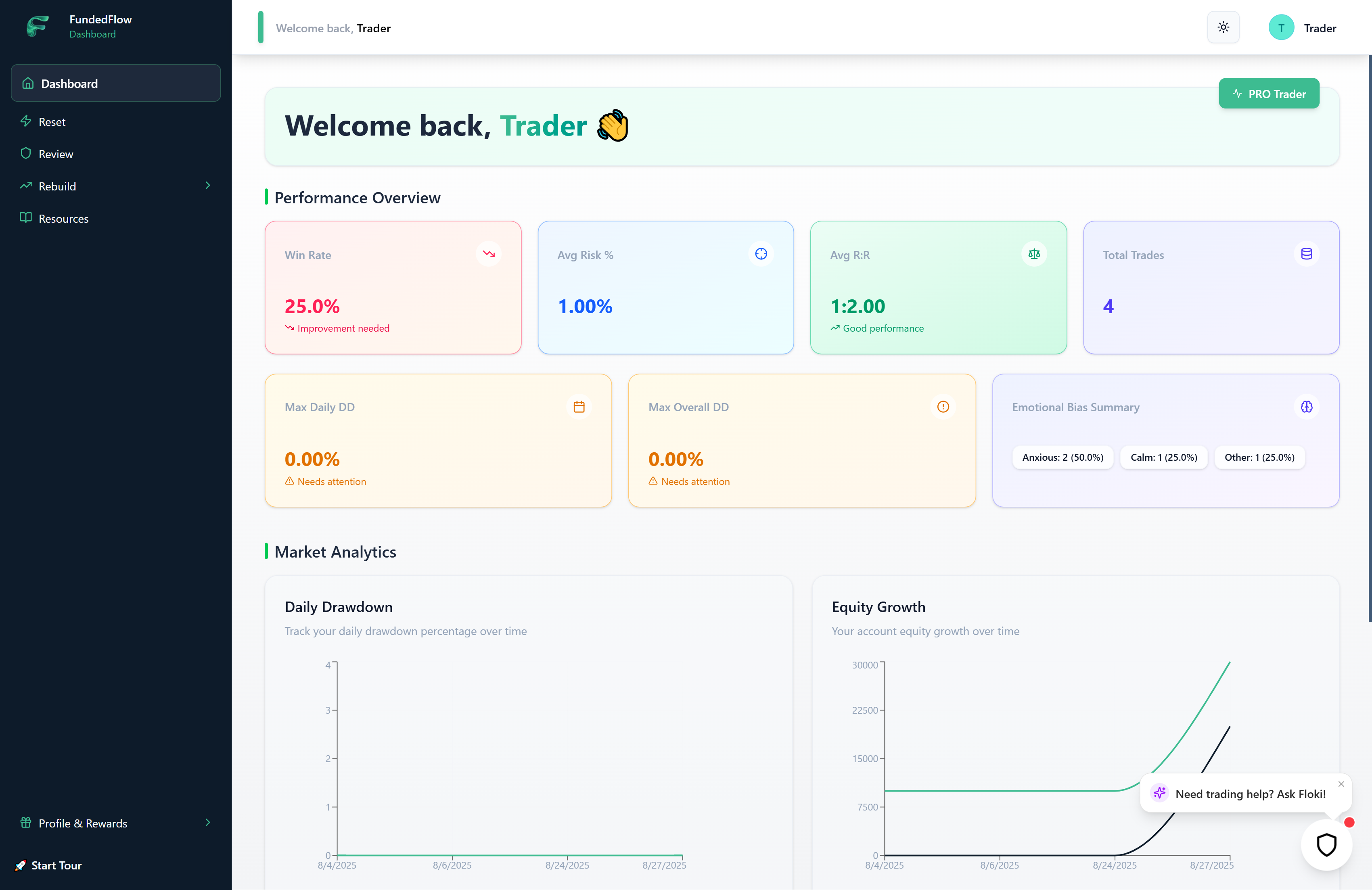Go to the Reset sidebar item
Viewport: 1372px width, 890px height.
52,121
